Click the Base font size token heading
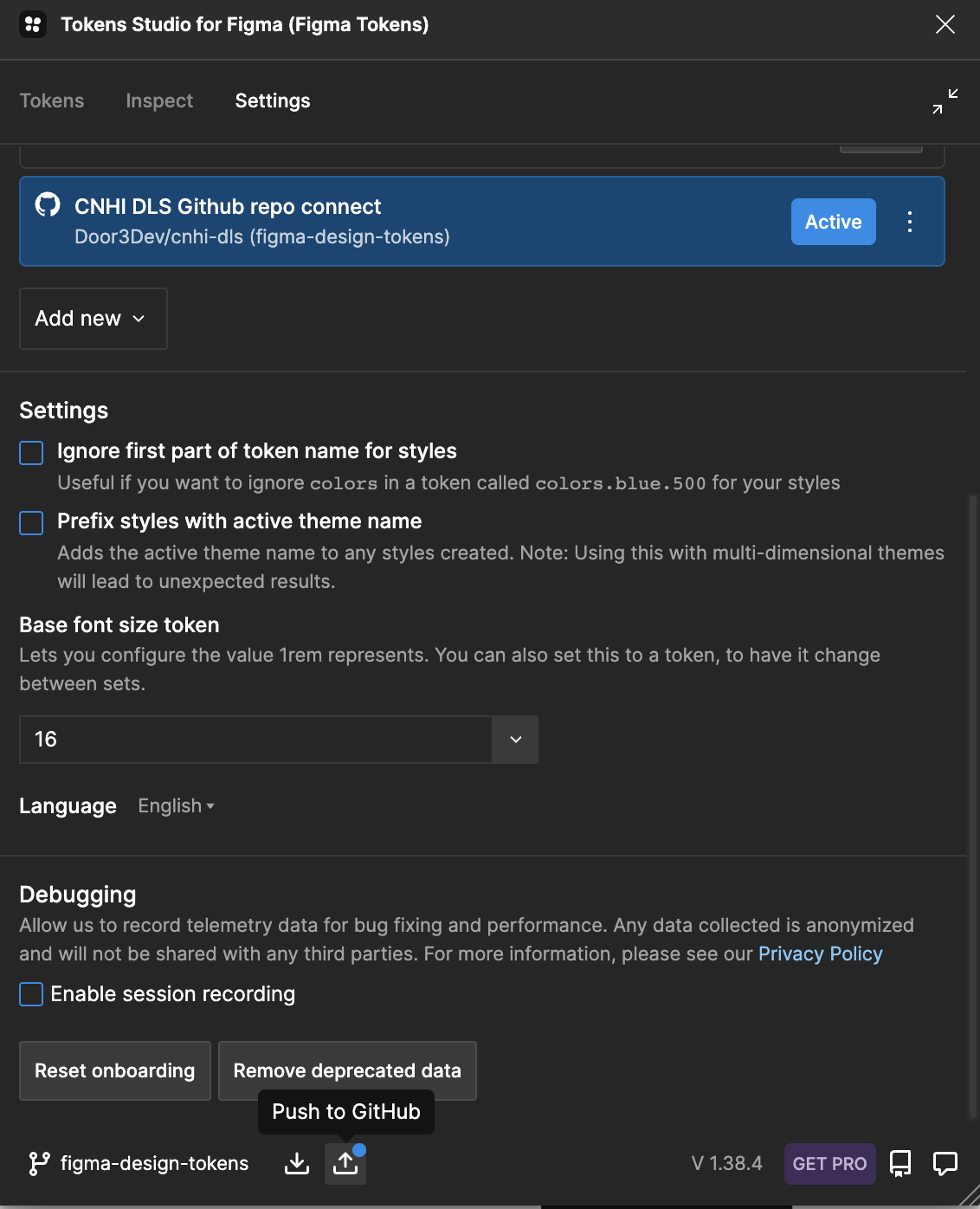Image resolution: width=980 pixels, height=1209 pixels. pyautogui.click(x=119, y=624)
